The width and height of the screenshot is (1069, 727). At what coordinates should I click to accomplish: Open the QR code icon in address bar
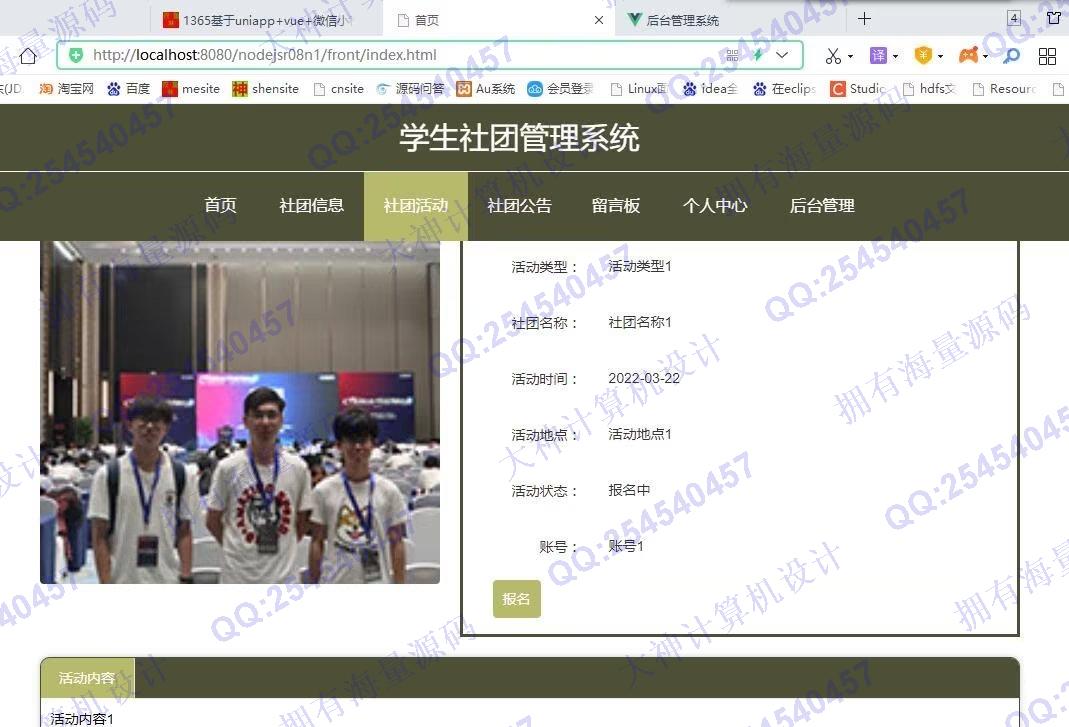(732, 55)
